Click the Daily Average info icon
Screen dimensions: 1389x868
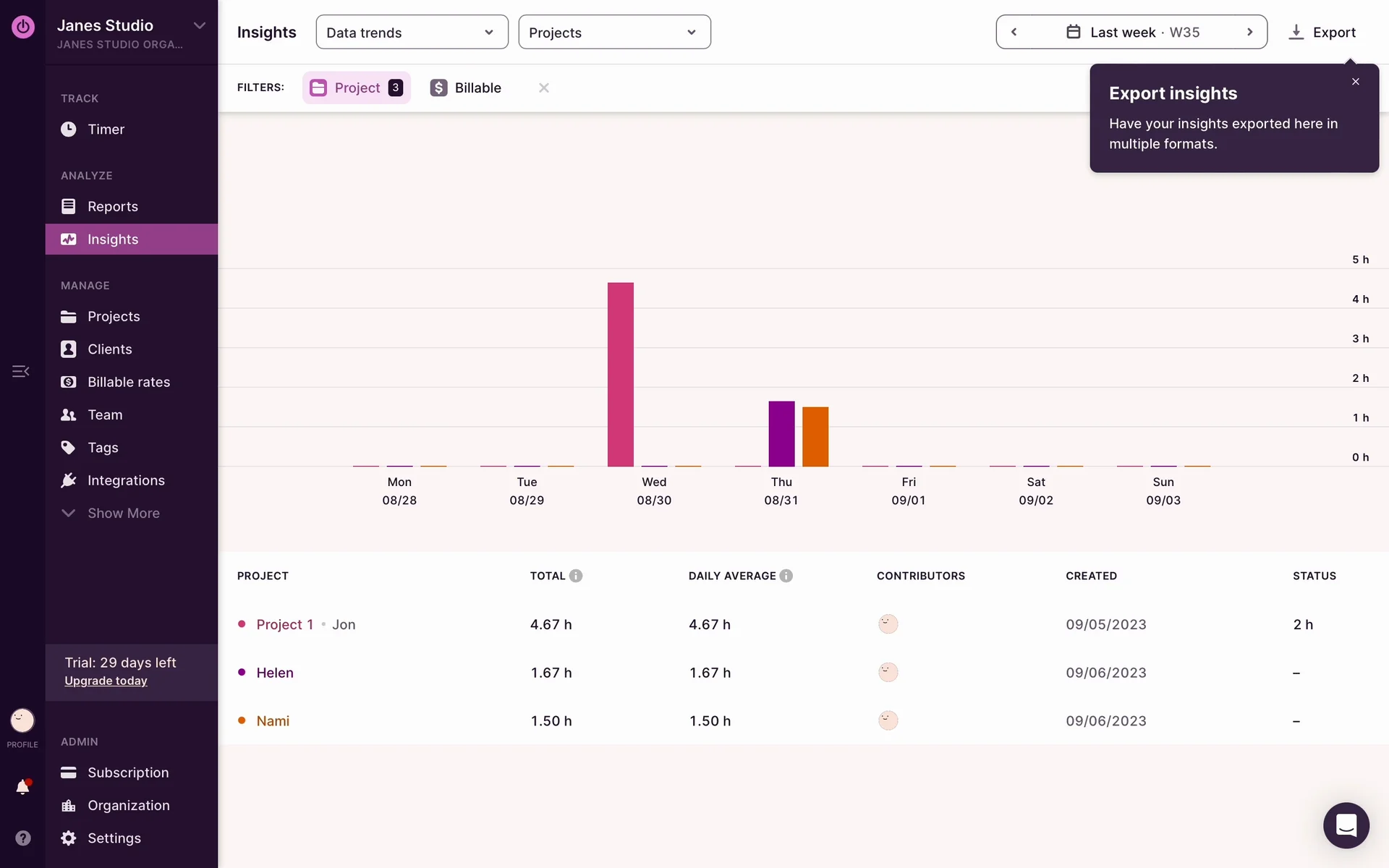coord(786,576)
